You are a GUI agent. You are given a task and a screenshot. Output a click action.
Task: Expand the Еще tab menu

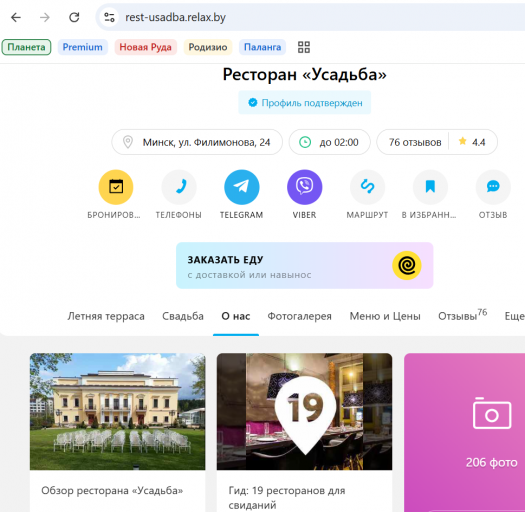point(515,316)
